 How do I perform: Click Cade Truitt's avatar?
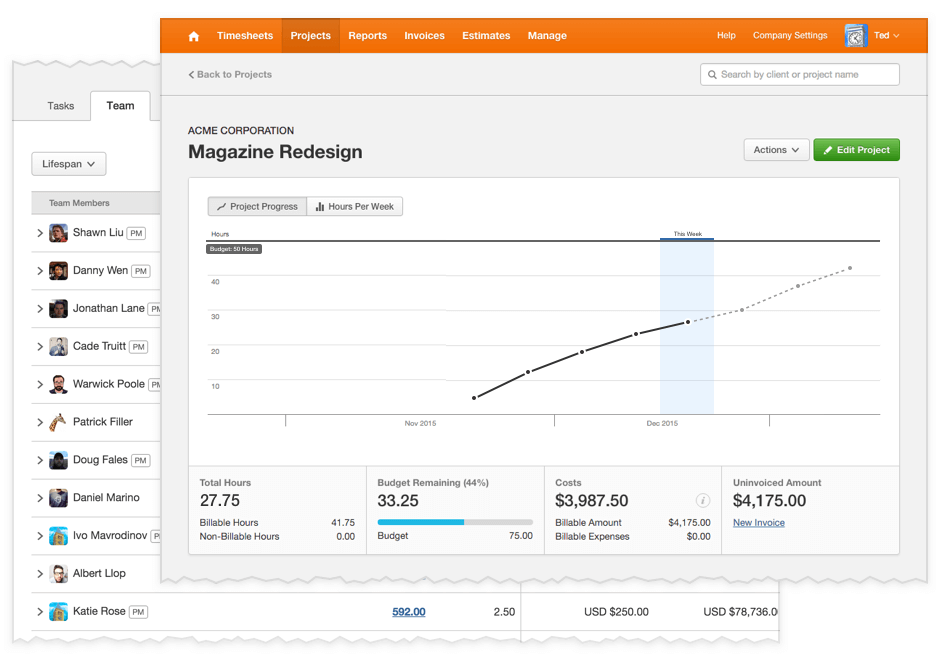pos(58,346)
